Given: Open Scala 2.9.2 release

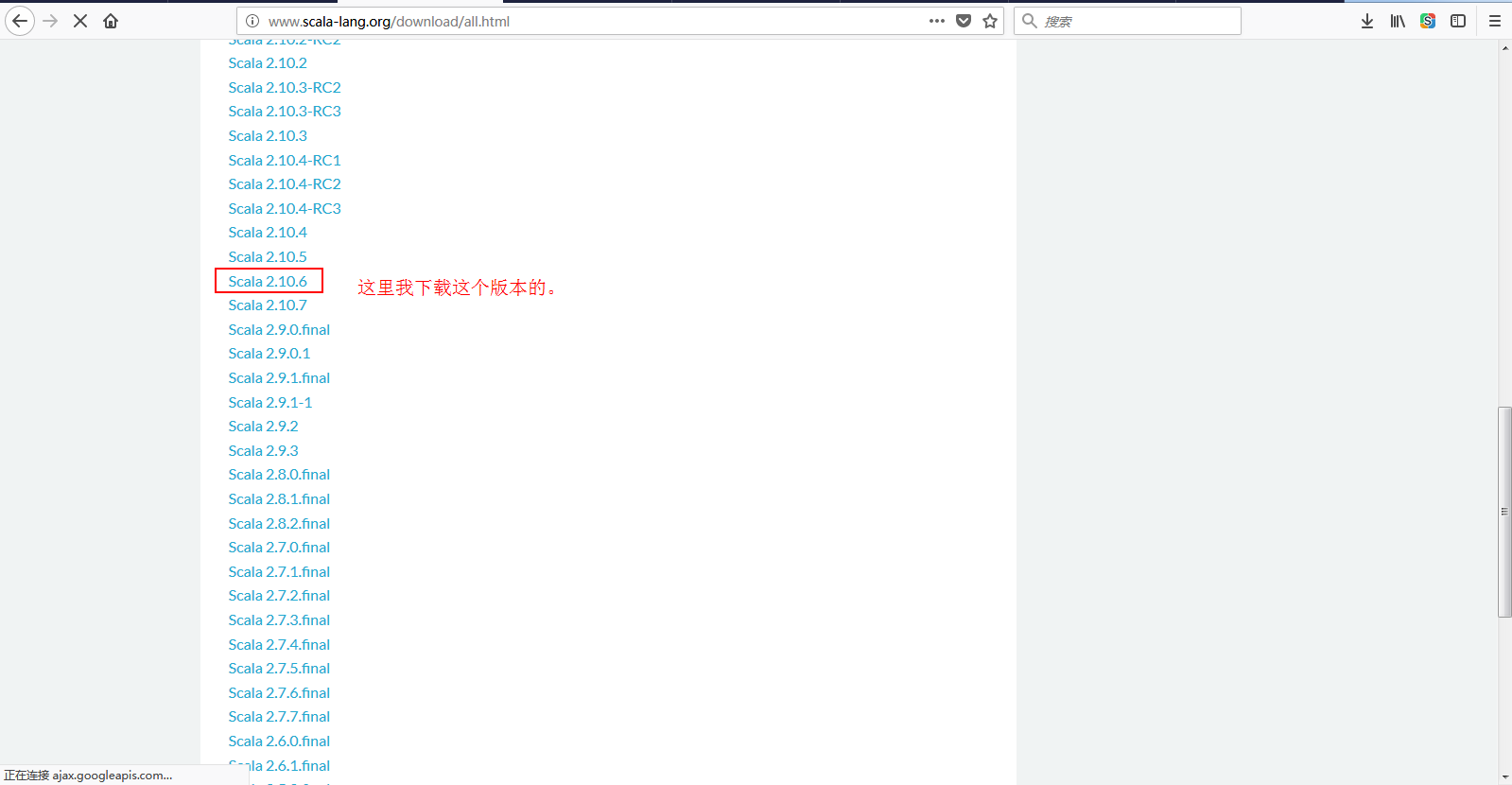Looking at the screenshot, I should pos(263,427).
